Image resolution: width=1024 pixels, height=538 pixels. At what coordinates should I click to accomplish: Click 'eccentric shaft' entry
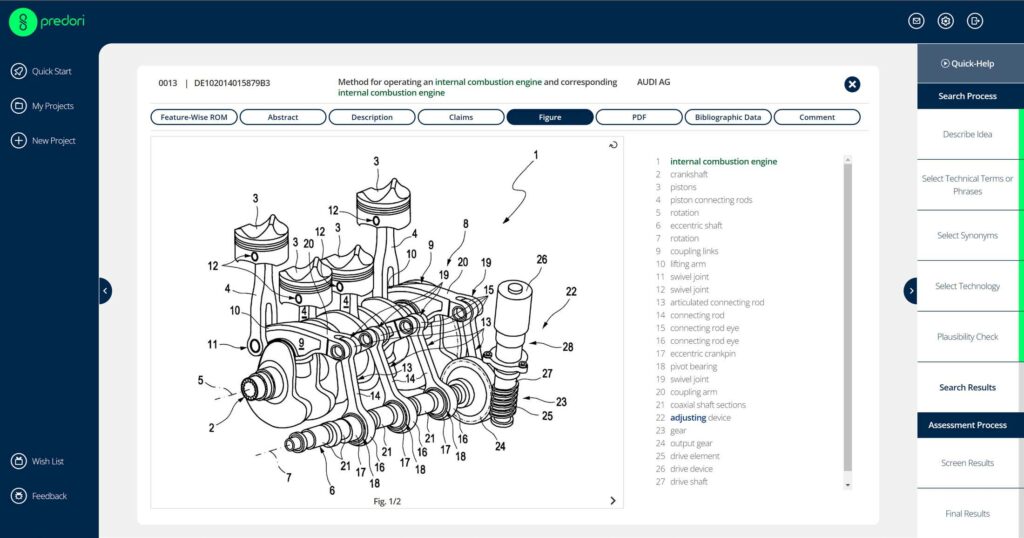696,225
